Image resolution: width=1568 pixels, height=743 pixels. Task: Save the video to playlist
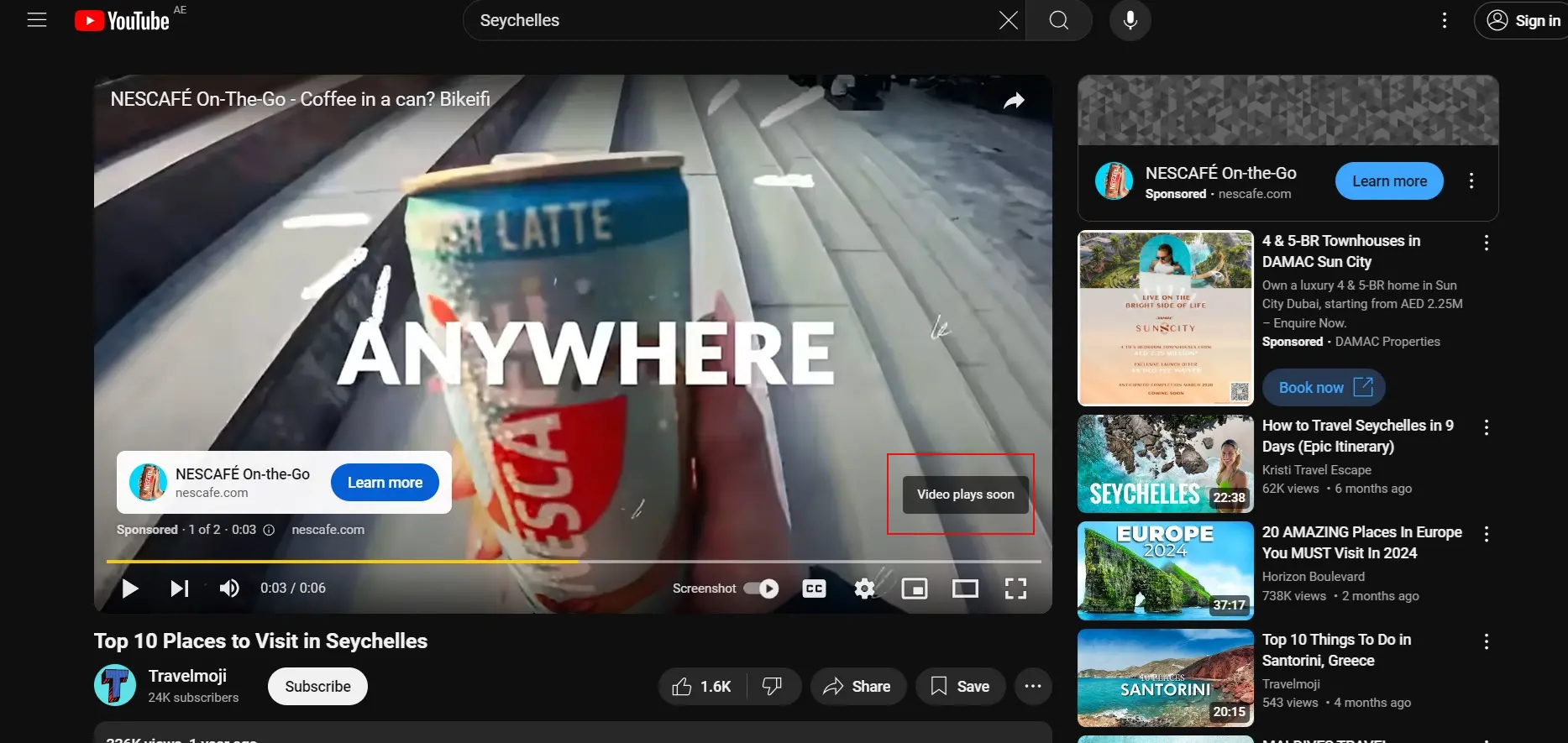tap(960, 687)
